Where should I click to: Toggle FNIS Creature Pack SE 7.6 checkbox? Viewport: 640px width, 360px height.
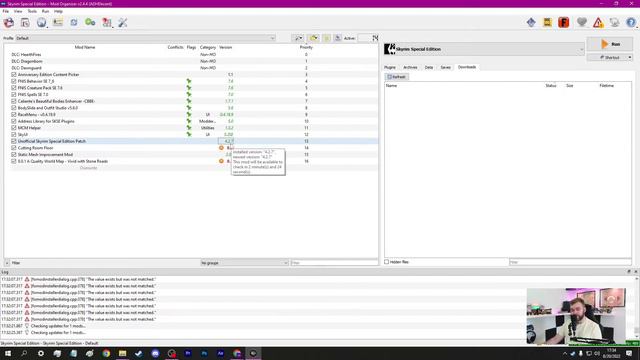[14, 88]
